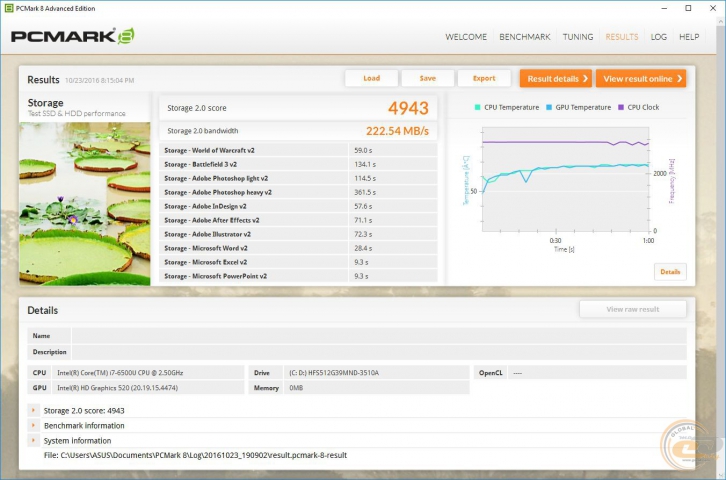726x480 pixels.
Task: Click the arrow on Result details button
Action: 585,79
